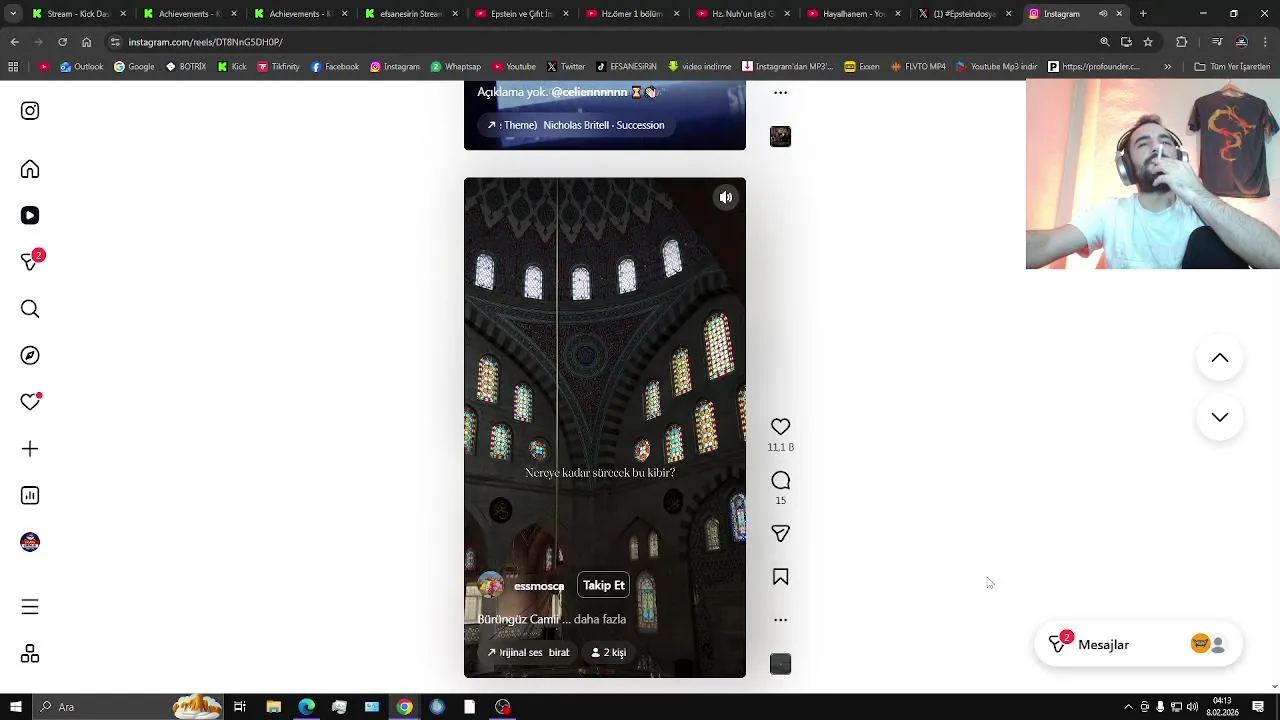1280x720 pixels.
Task: Switch to Hz.ömer 1 bölüm tab
Action: pos(633,14)
